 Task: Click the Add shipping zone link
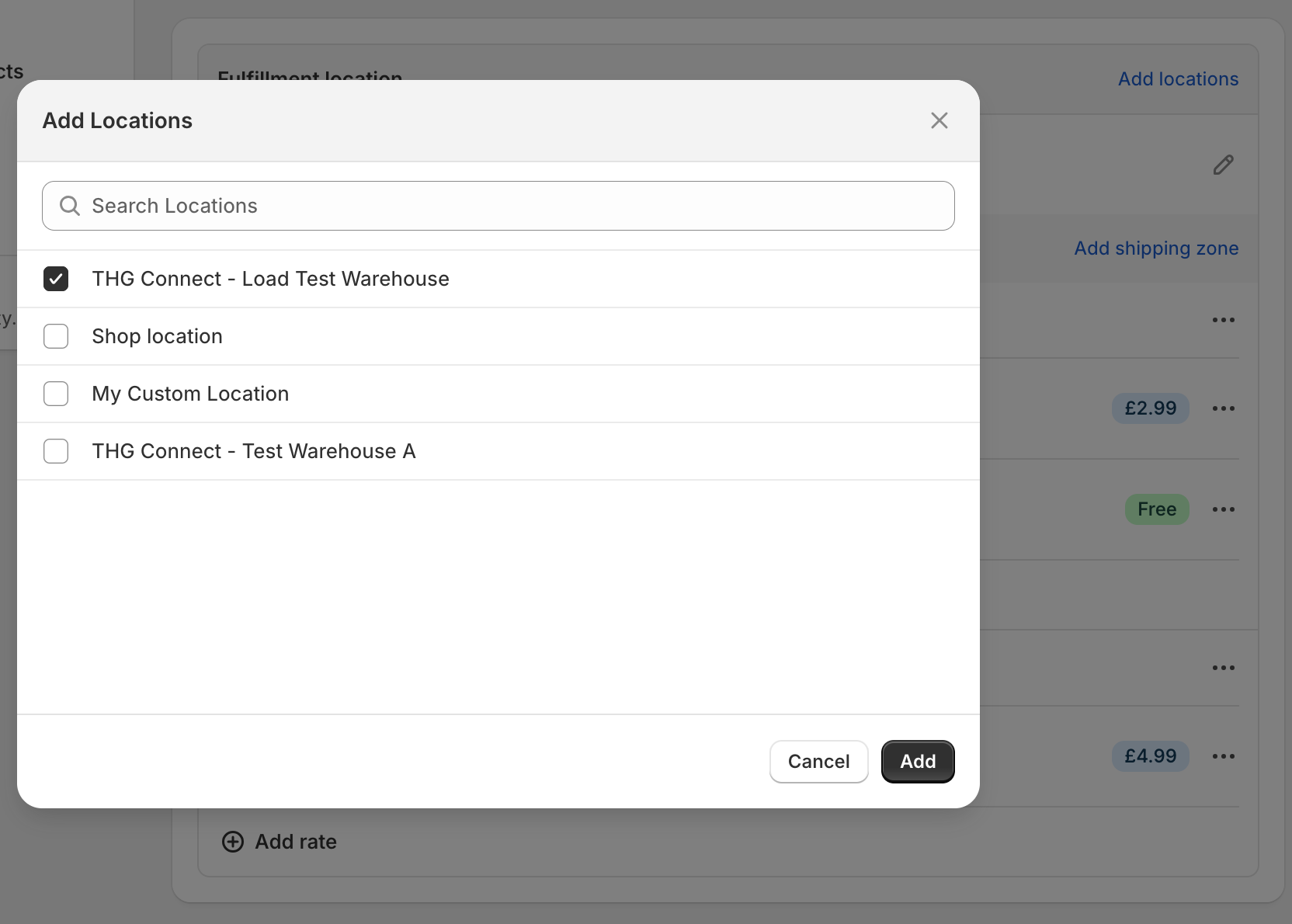pos(1155,248)
